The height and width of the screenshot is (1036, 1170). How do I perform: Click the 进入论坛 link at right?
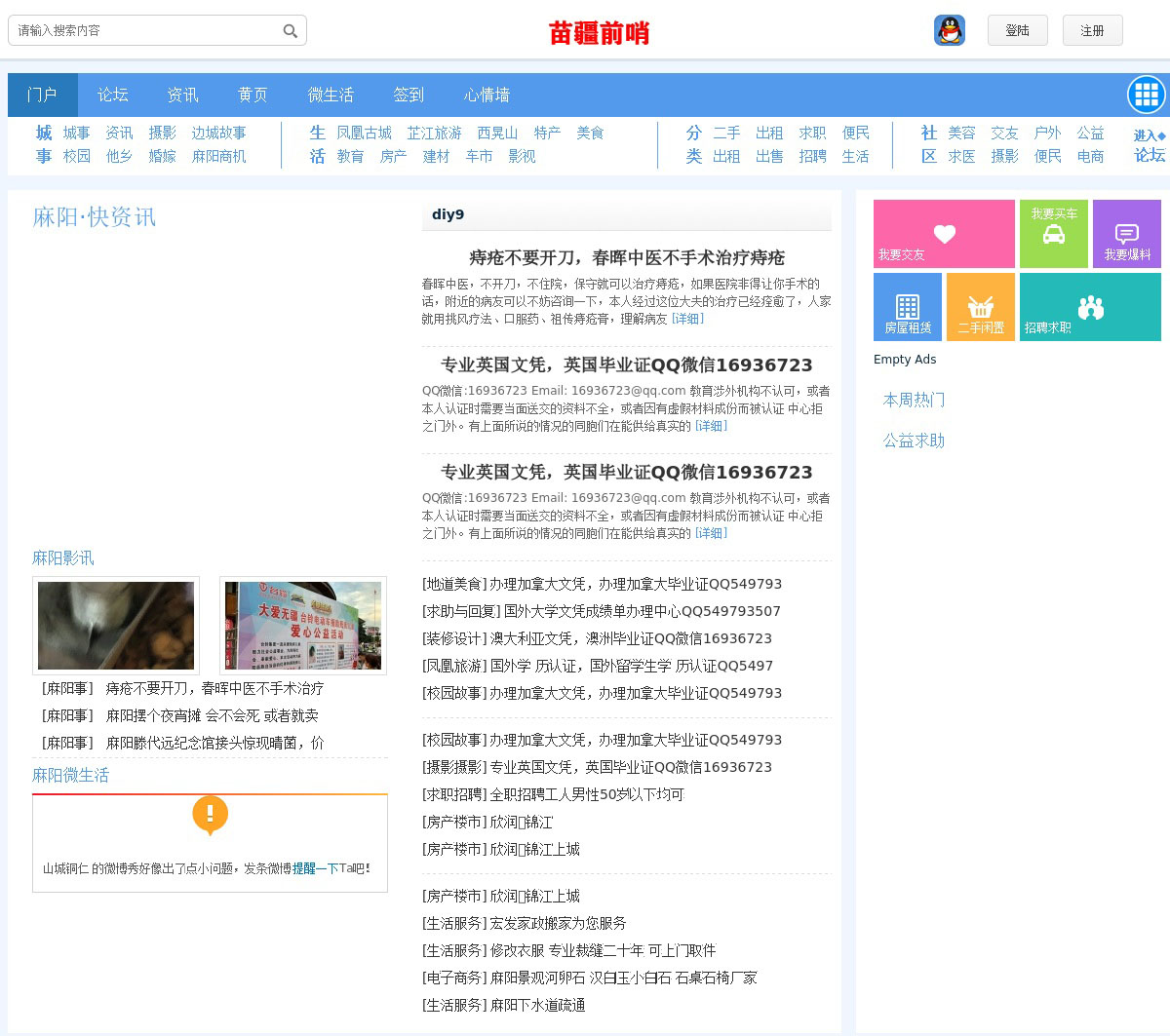coord(1149,145)
